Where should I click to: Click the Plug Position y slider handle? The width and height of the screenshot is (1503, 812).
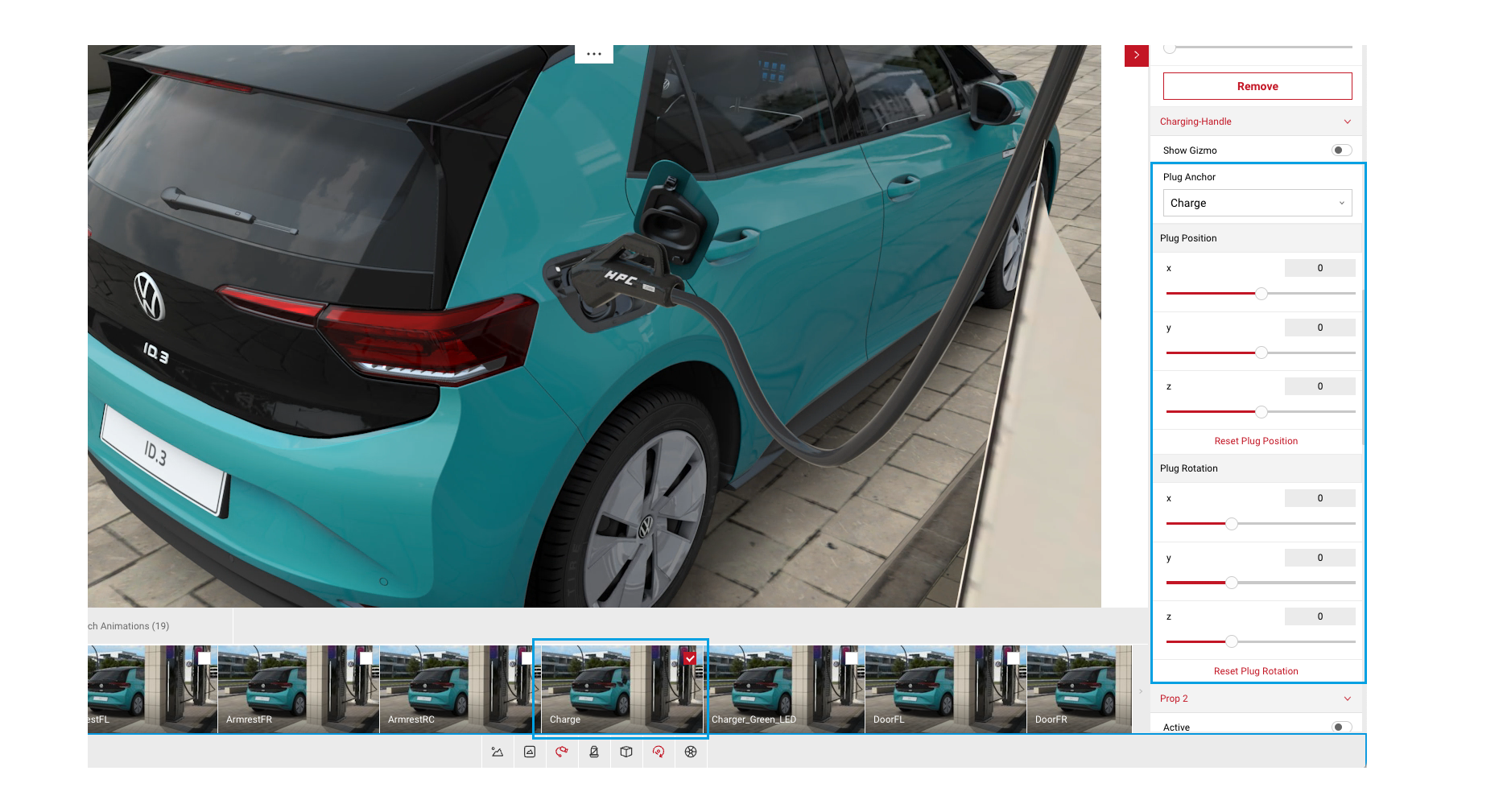[x=1261, y=352]
